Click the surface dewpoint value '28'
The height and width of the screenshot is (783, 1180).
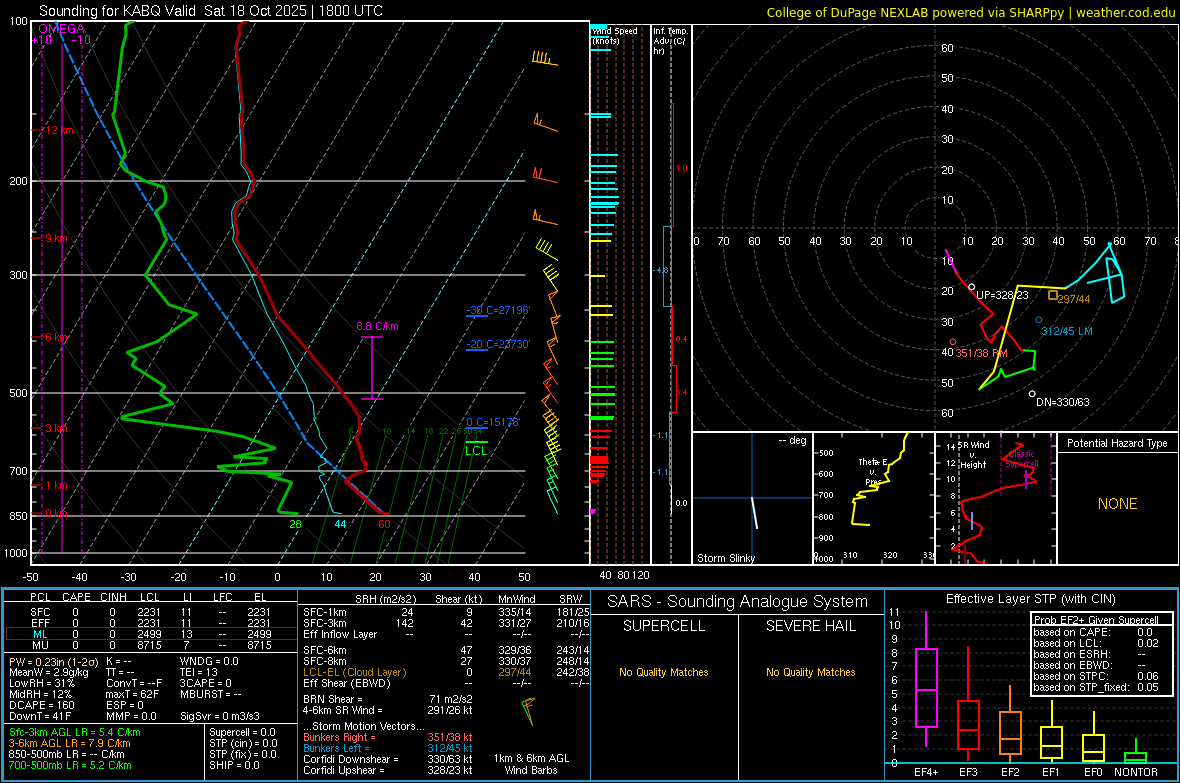[x=295, y=525]
